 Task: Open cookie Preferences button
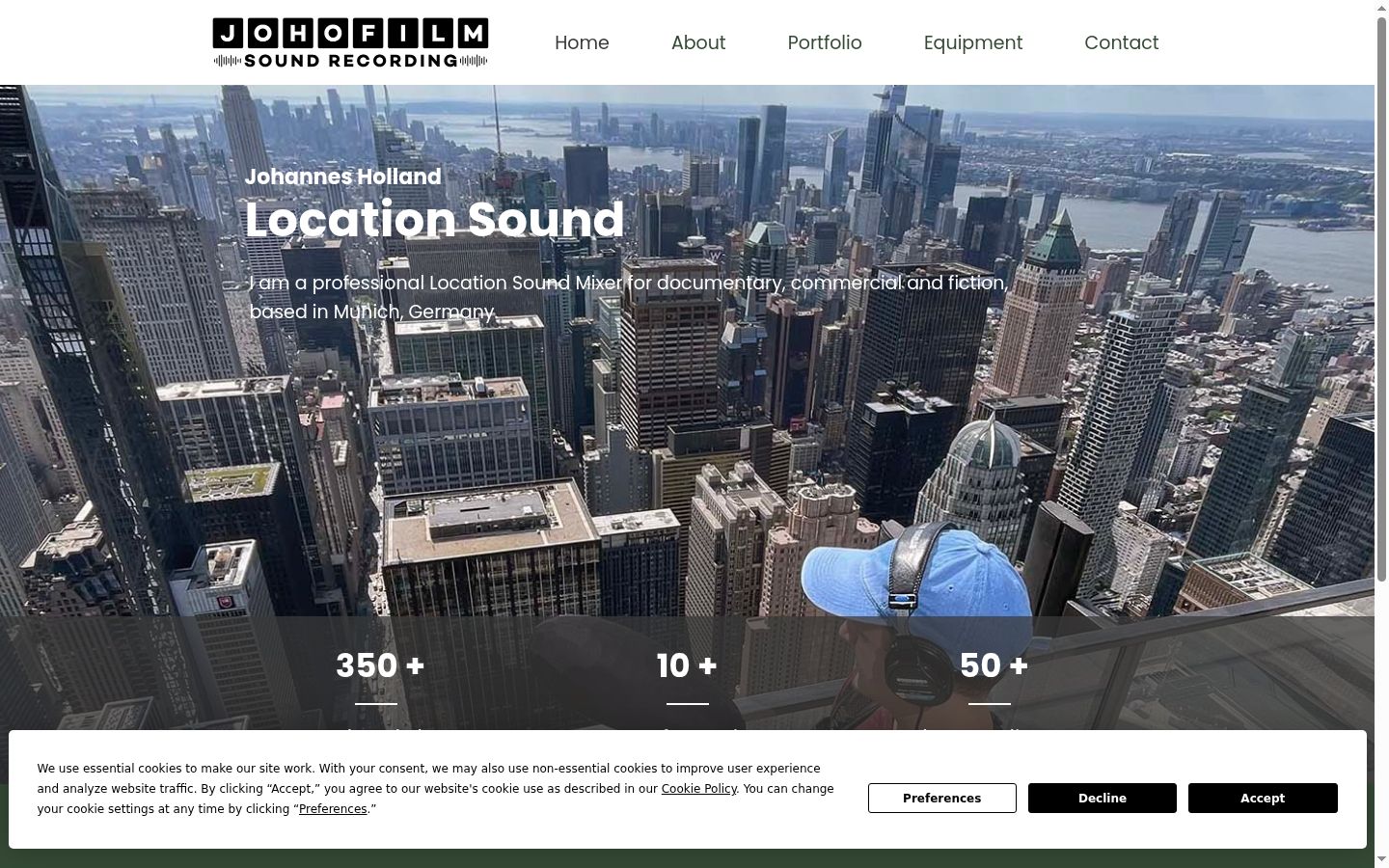(x=942, y=798)
